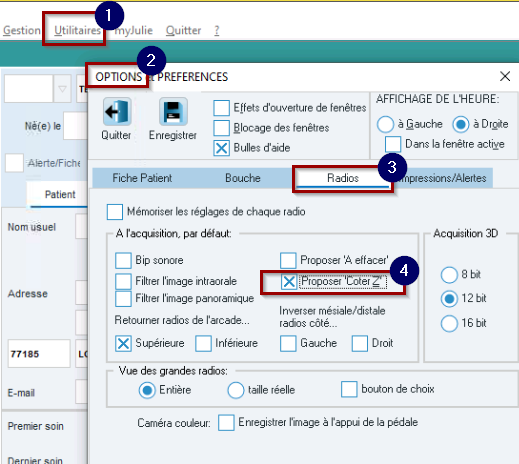Enable Mémoriser les réglages de chaque radio
The image size is (519, 464).
coord(115,212)
